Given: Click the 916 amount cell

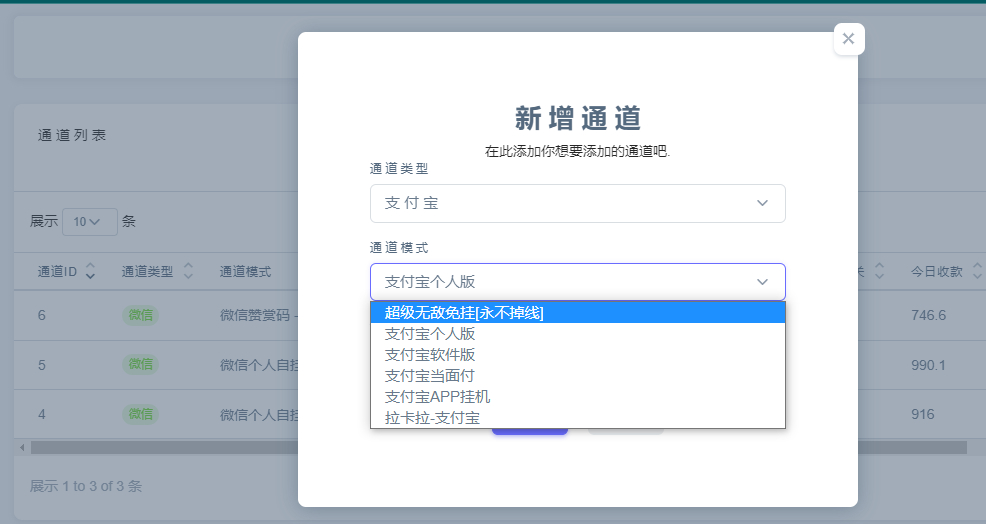Looking at the screenshot, I should click(x=922, y=414).
